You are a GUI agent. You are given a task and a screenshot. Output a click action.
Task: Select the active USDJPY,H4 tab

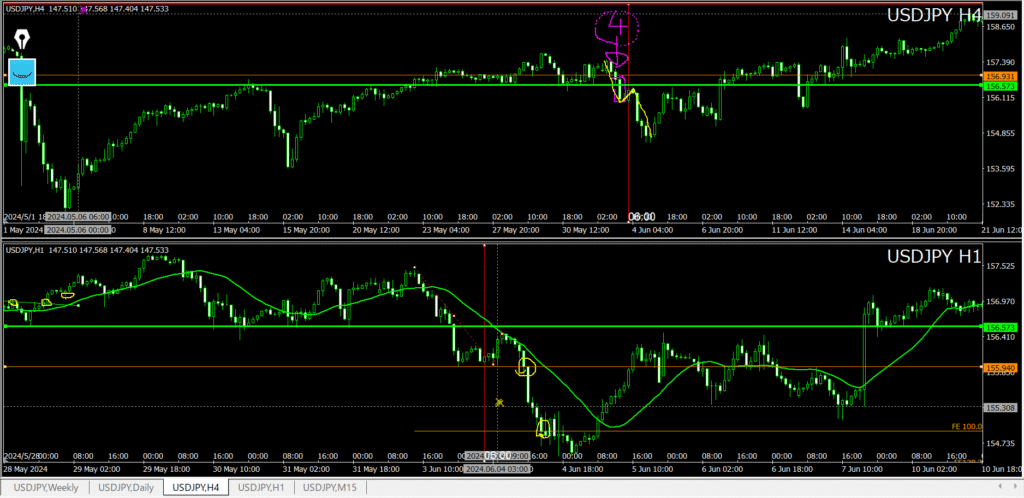coord(195,487)
